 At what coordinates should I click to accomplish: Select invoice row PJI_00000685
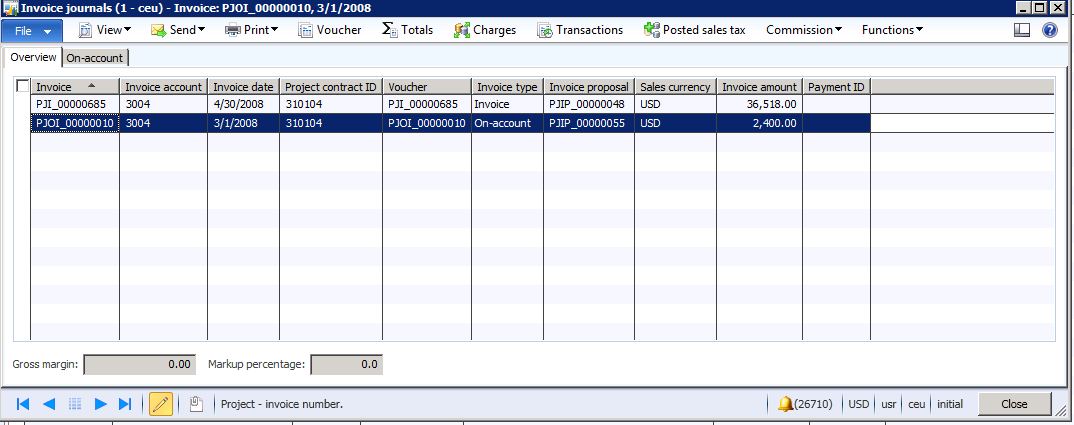75,104
